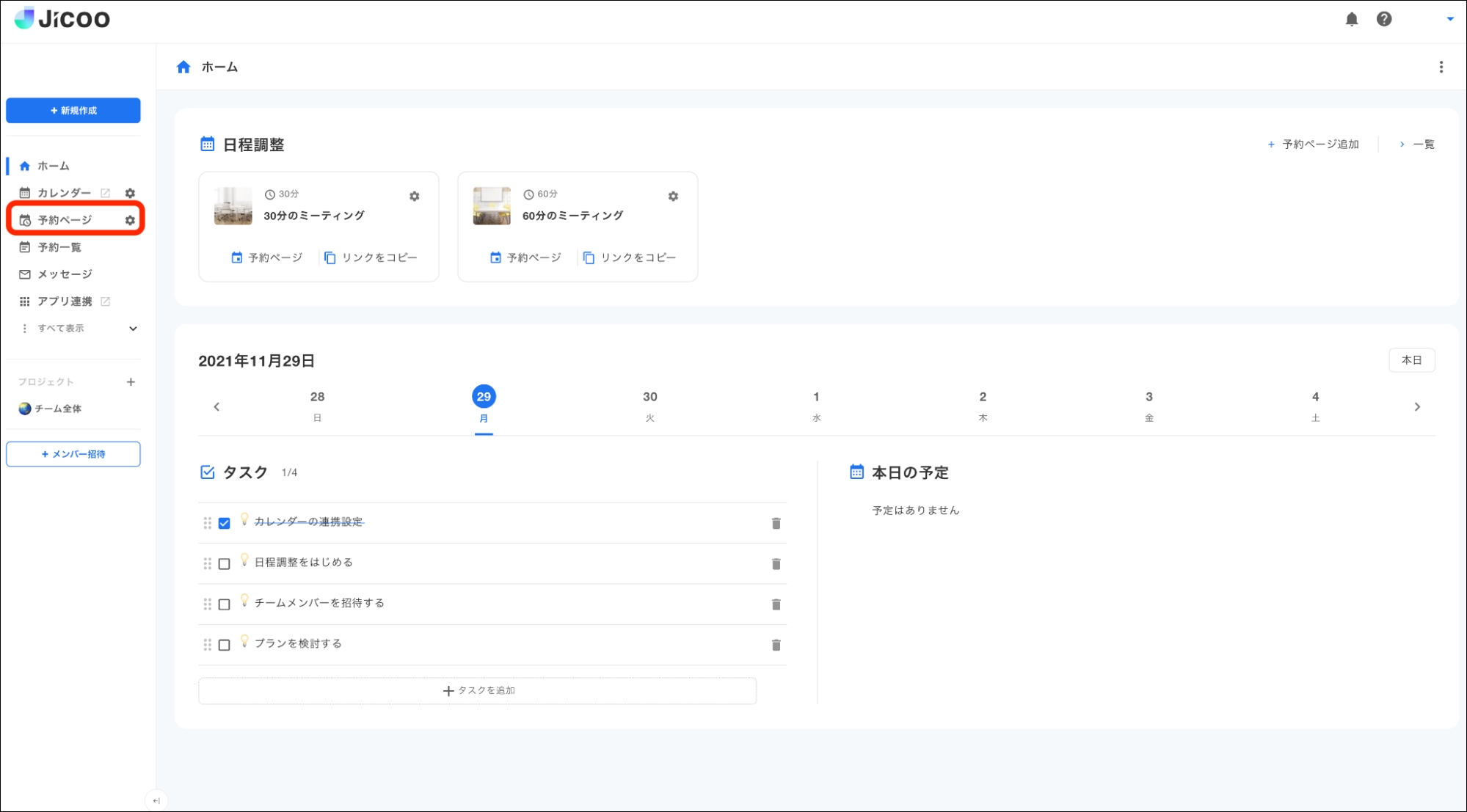Click gear icon next to カレンダー in sidebar
Viewport: 1467px width, 812px height.
point(130,193)
